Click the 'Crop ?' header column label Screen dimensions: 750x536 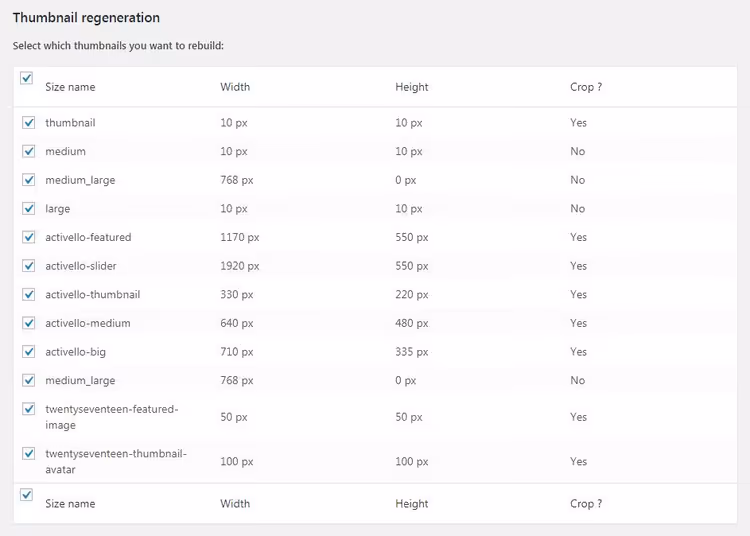click(586, 87)
